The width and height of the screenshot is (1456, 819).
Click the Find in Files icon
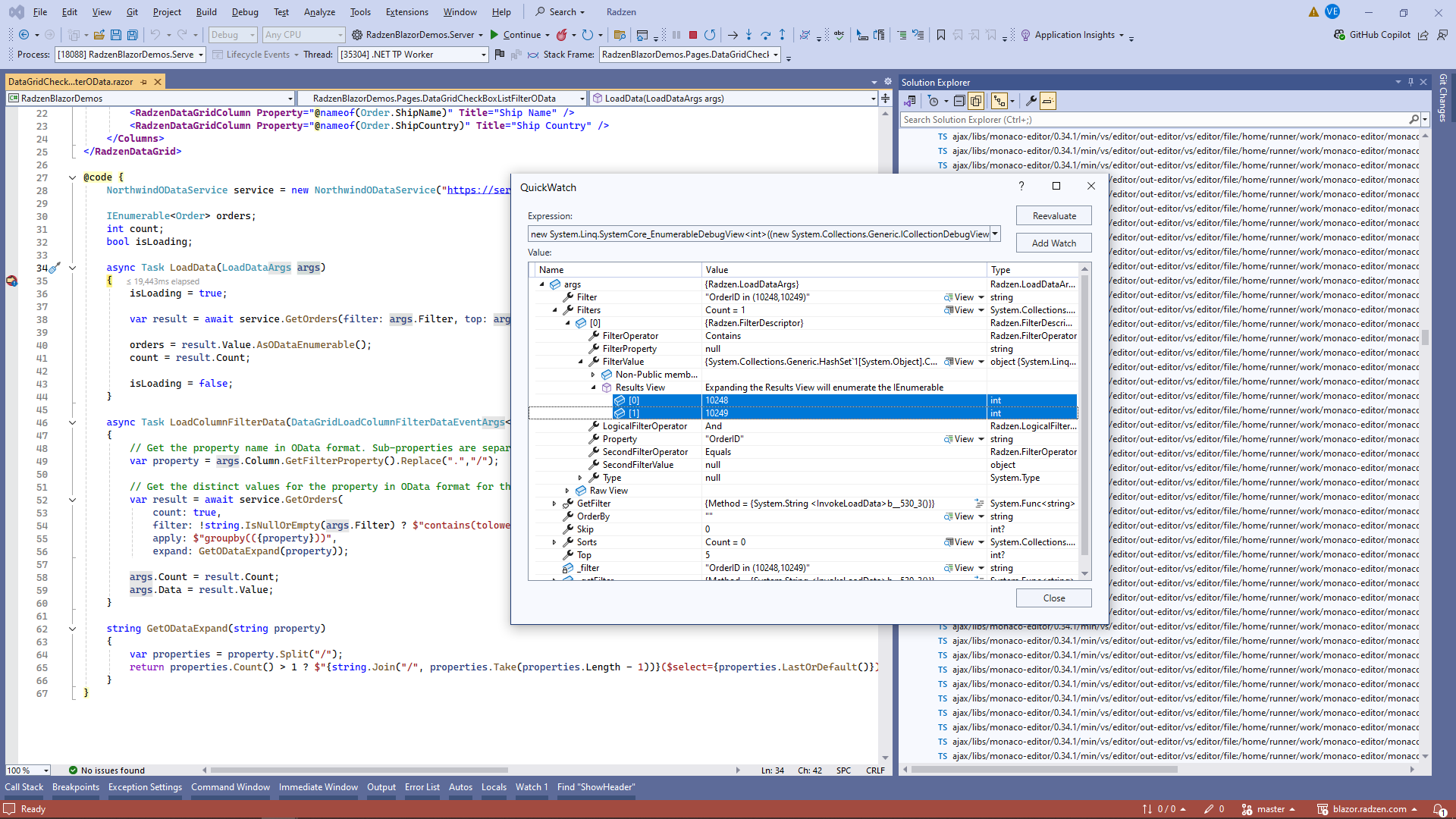pyautogui.click(x=620, y=35)
